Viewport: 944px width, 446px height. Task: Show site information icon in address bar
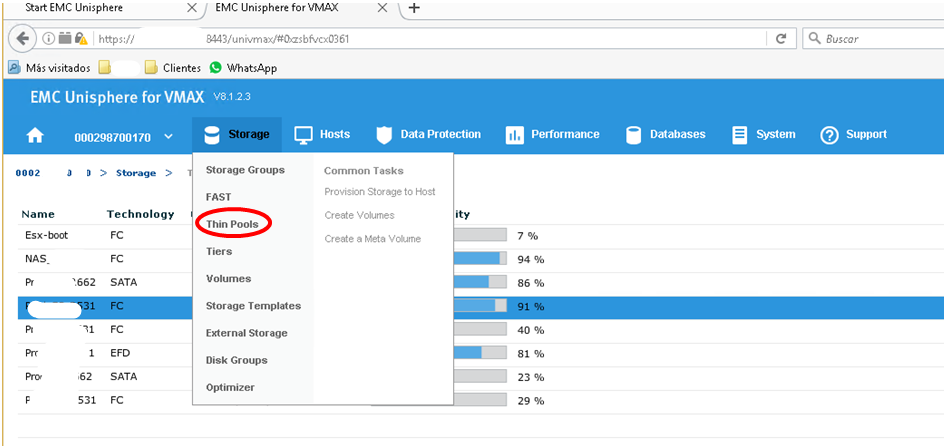(x=48, y=39)
